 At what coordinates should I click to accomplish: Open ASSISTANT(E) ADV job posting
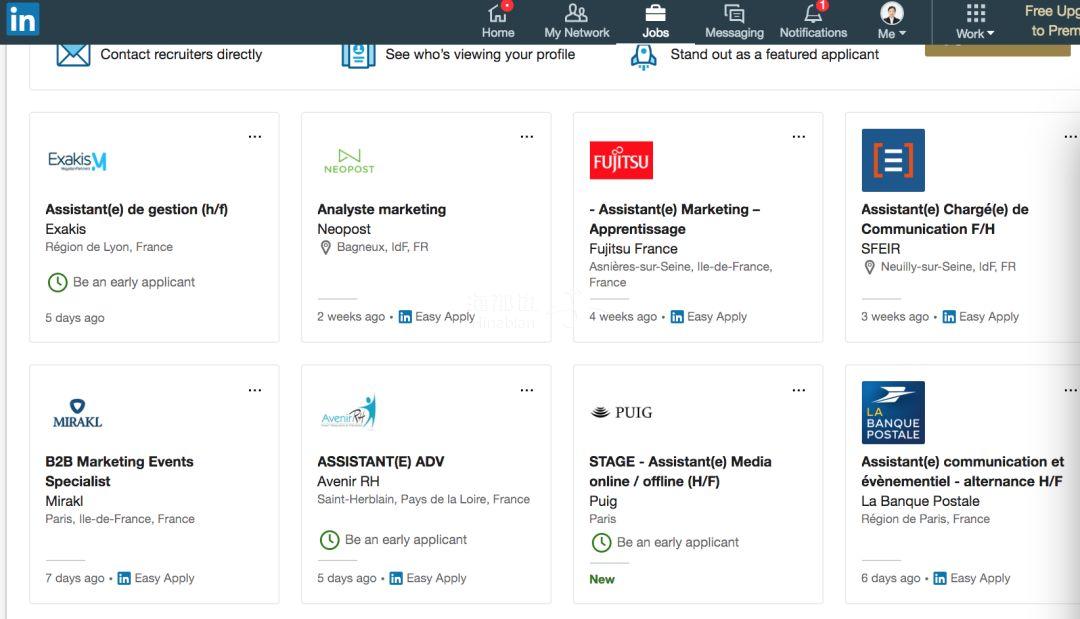coord(380,461)
